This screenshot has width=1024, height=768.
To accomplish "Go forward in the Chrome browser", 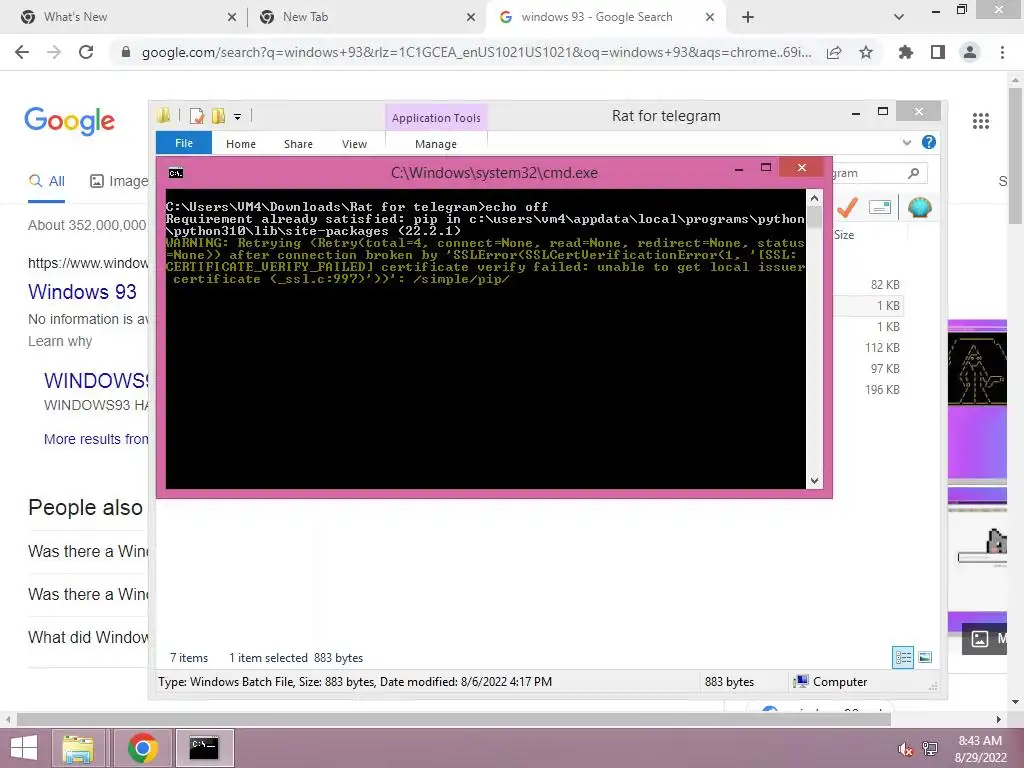I will tap(54, 52).
